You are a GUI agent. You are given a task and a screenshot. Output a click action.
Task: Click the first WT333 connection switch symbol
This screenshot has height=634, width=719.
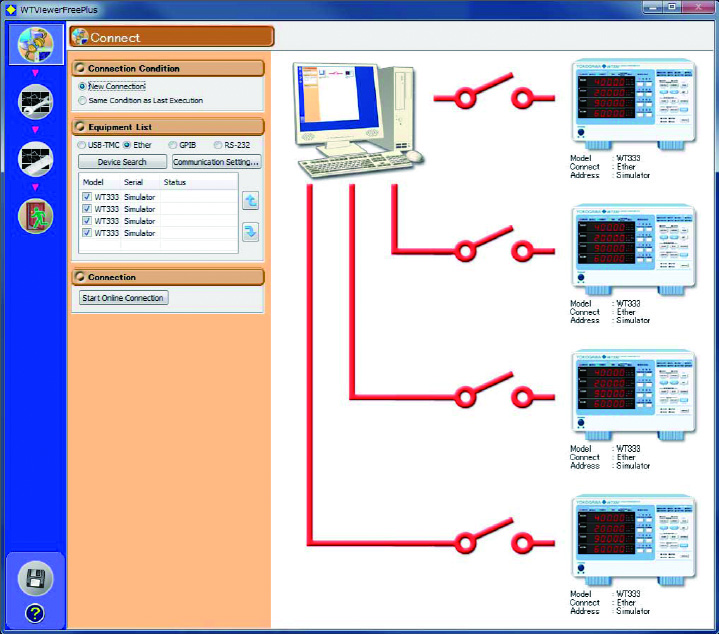pos(494,92)
